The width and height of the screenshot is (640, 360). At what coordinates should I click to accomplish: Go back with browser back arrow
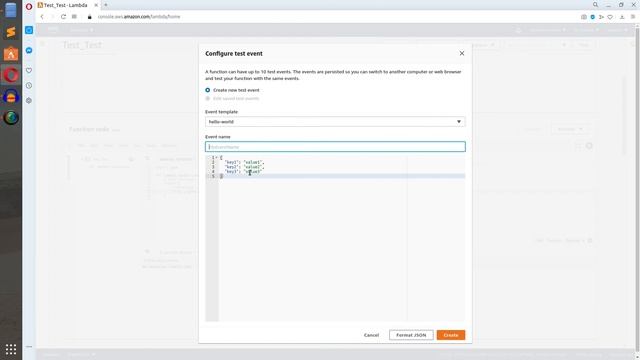(42, 17)
